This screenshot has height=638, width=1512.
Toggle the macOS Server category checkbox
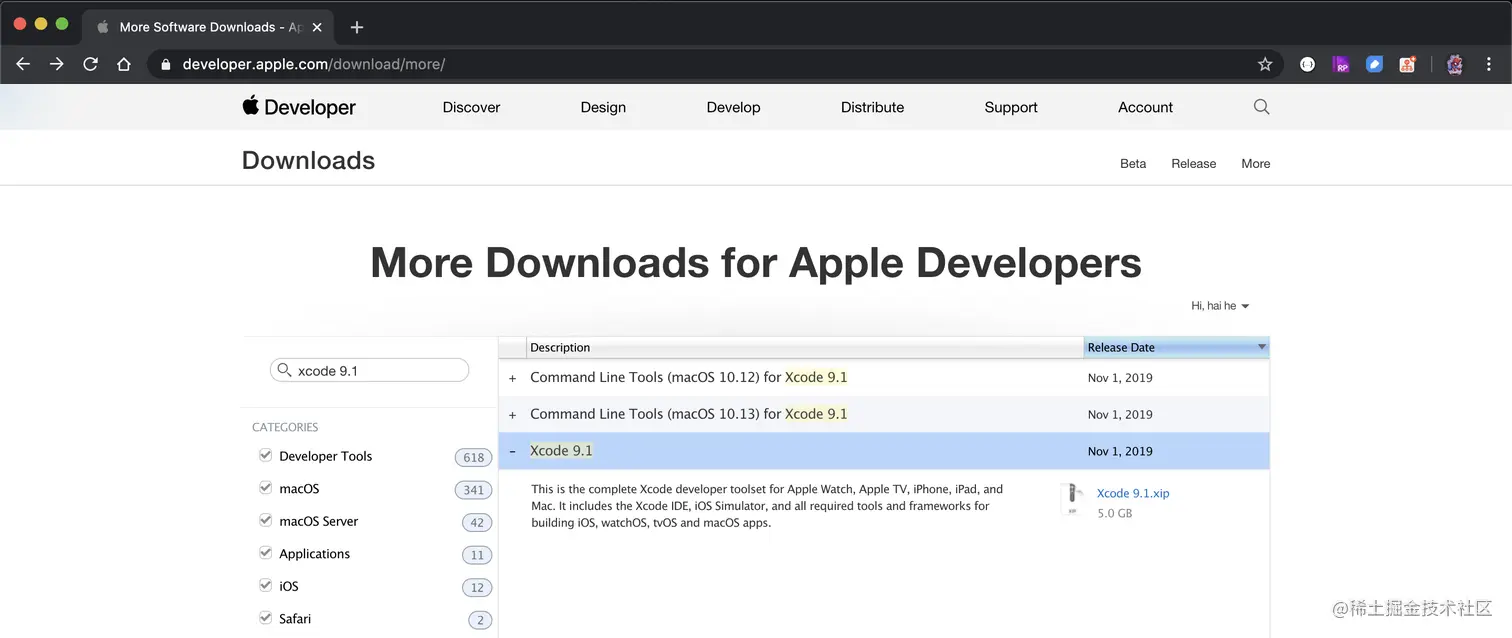(x=265, y=520)
